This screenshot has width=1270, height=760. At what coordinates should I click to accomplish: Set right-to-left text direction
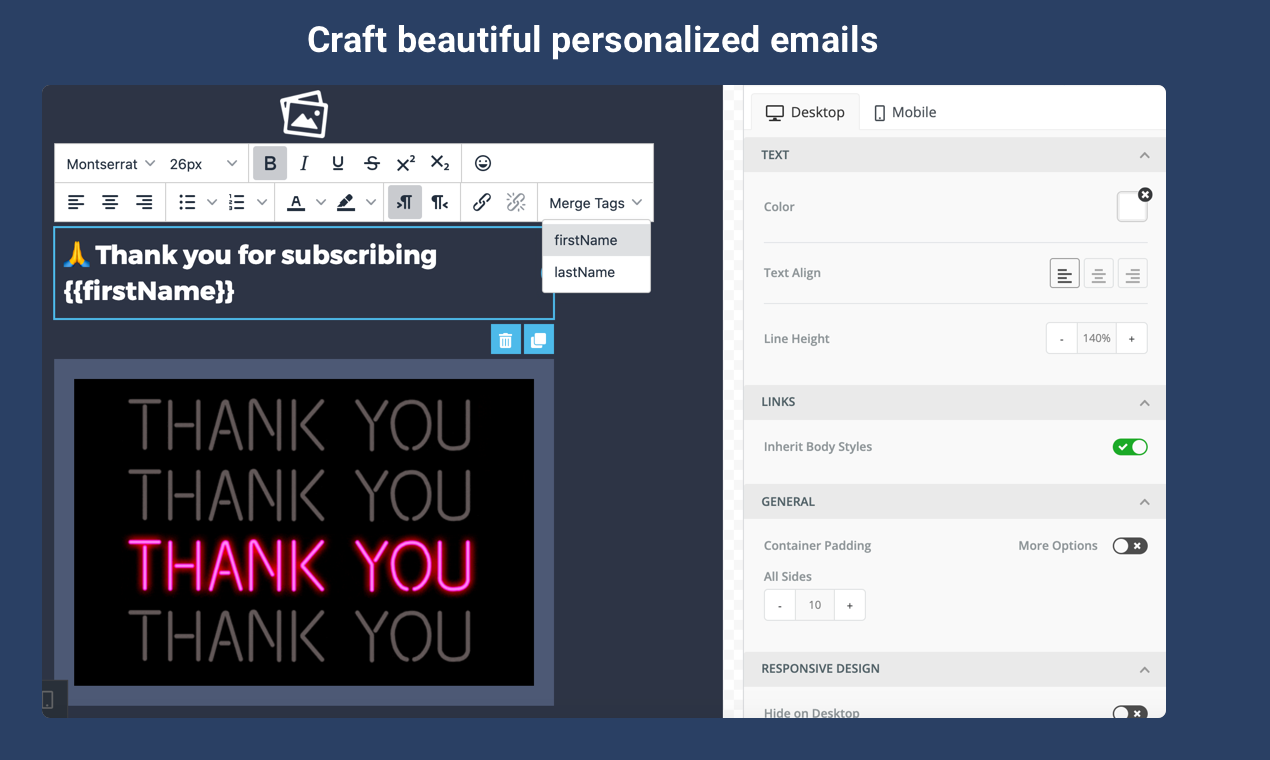(x=439, y=202)
